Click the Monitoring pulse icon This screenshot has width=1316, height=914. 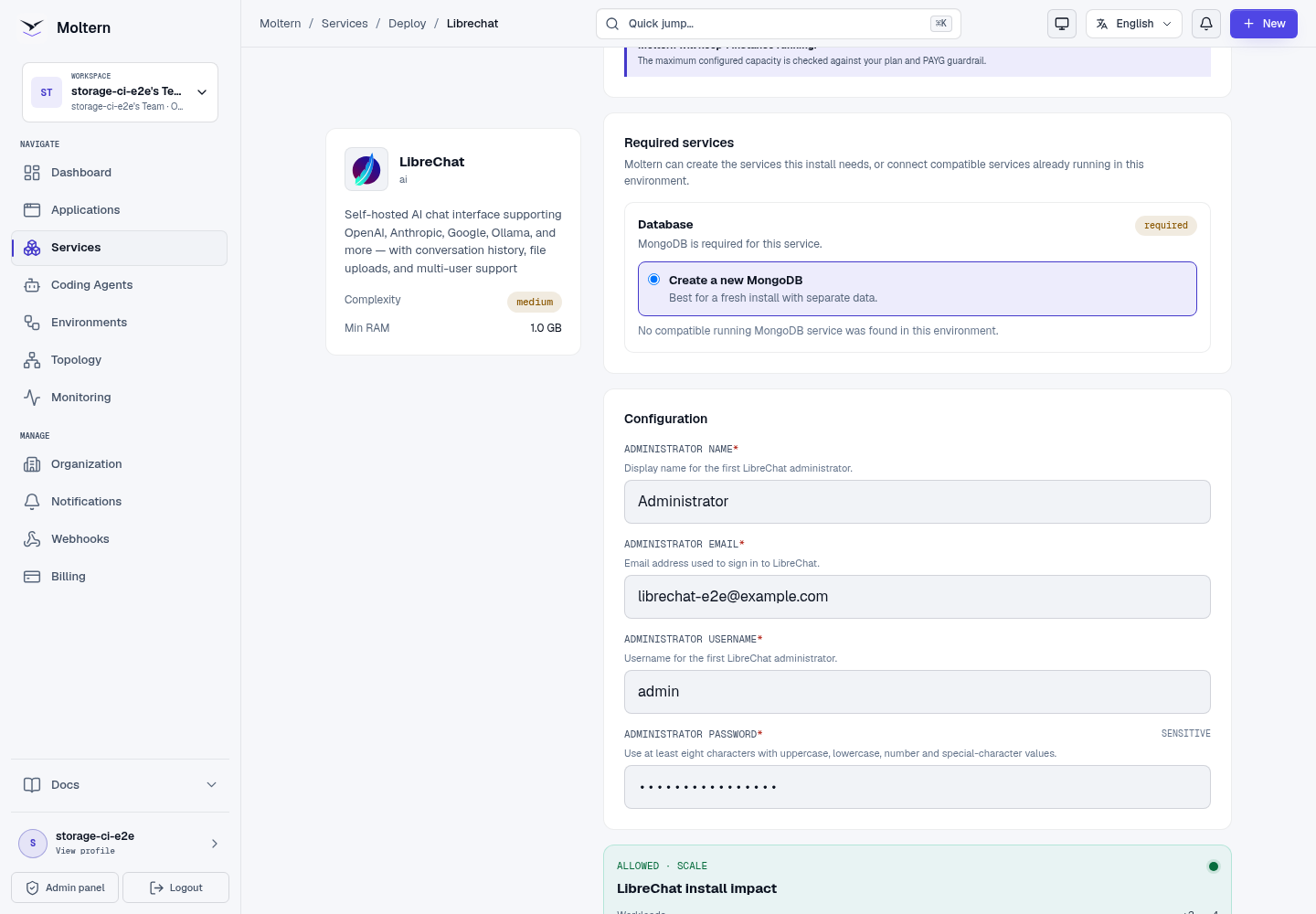[32, 398]
